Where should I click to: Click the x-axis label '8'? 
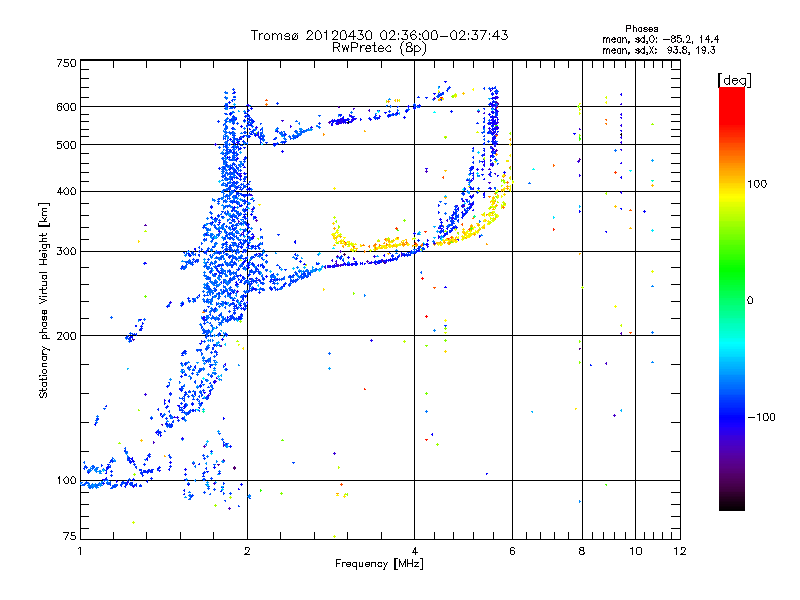click(x=582, y=551)
